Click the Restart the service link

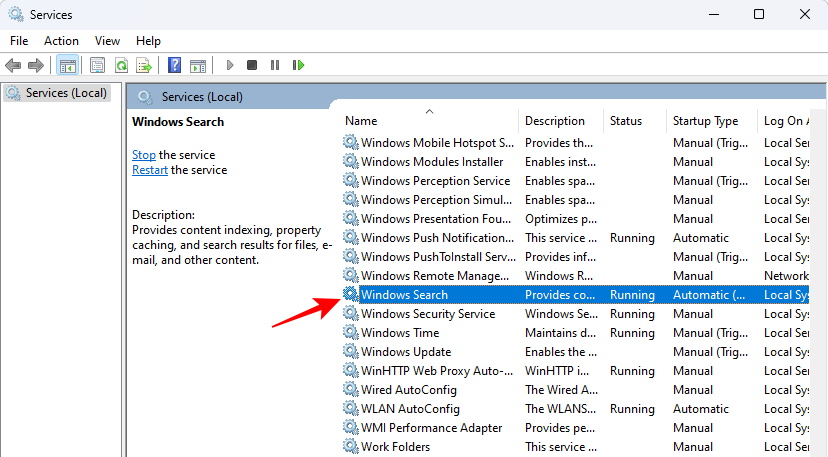[150, 170]
